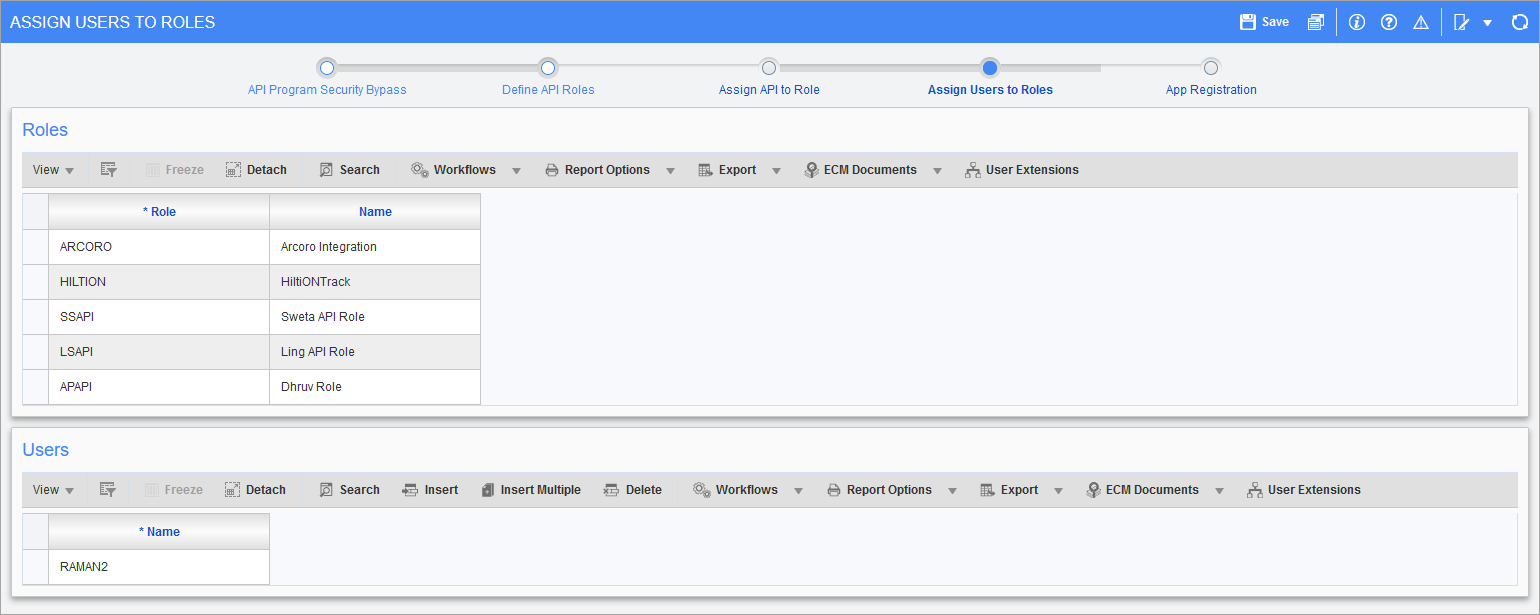The height and width of the screenshot is (615, 1540).
Task: Expand Workflows dropdown arrow in Roles toolbar
Action: 516,171
